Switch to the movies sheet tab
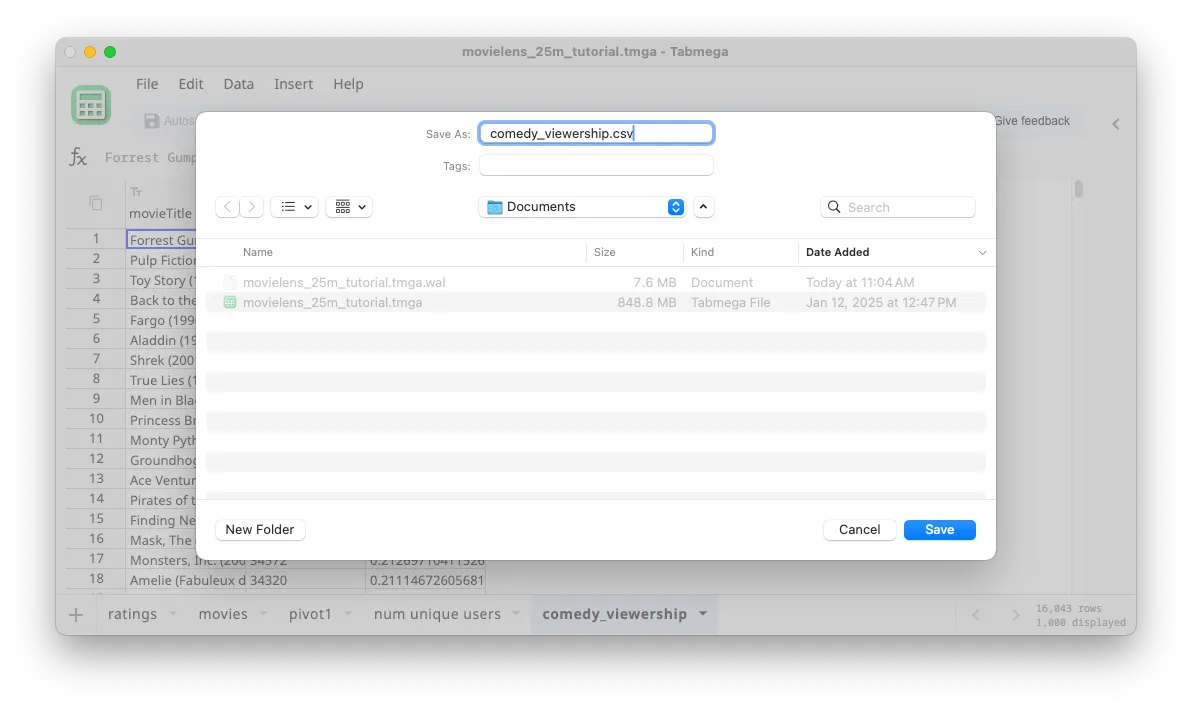This screenshot has height=709, width=1192. point(223,614)
